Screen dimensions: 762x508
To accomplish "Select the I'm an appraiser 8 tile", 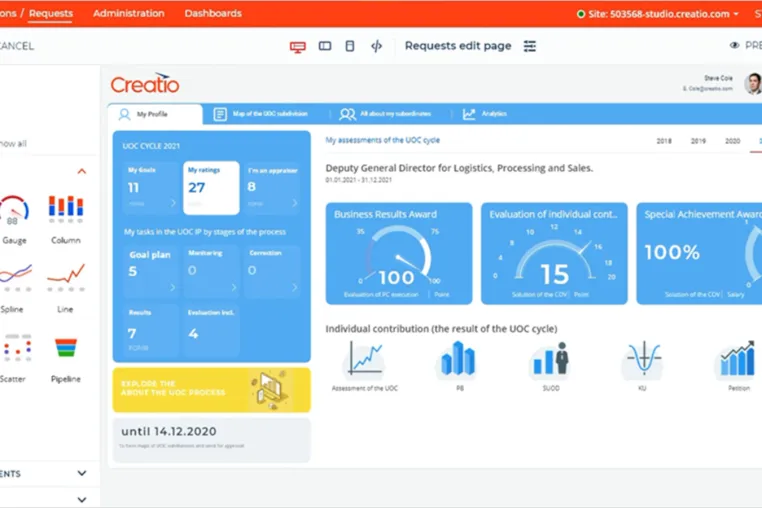I will 272,188.
